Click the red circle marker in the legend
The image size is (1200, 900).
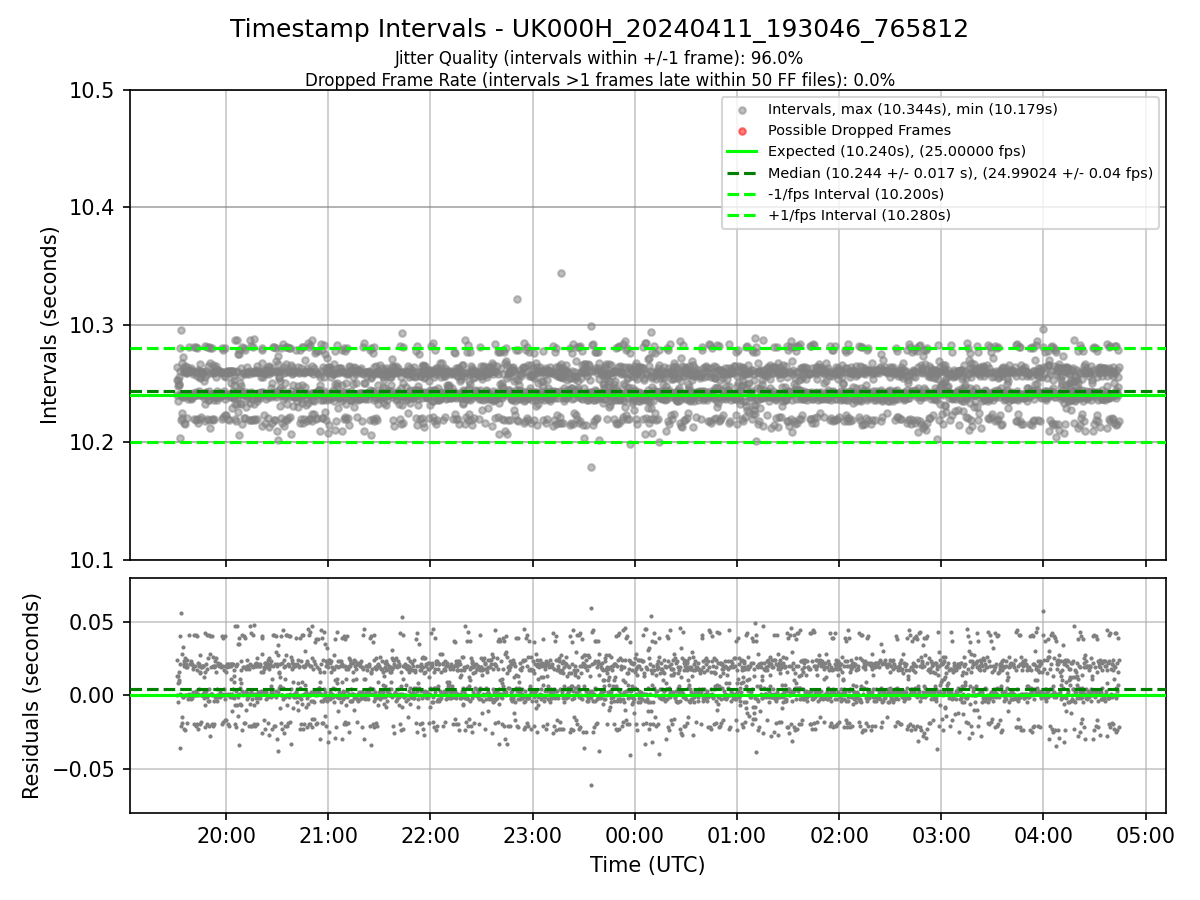pos(742,130)
